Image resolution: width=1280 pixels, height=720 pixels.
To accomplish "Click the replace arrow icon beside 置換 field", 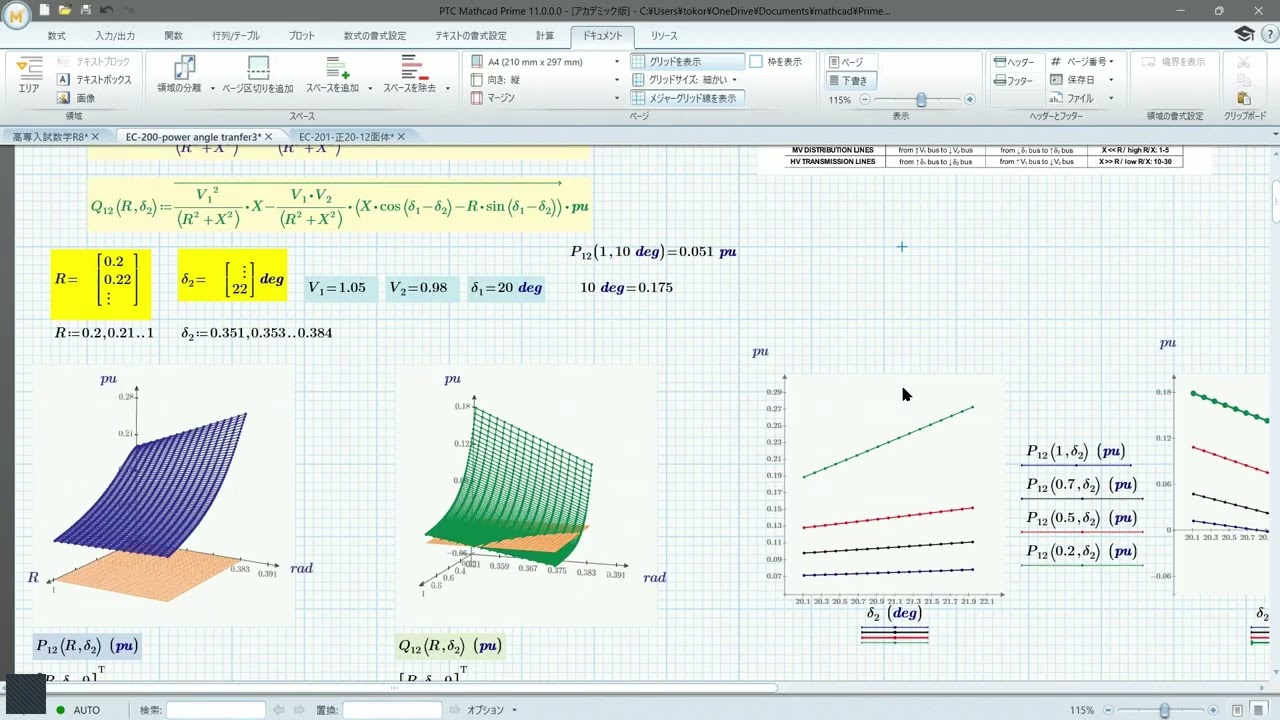I will [456, 710].
